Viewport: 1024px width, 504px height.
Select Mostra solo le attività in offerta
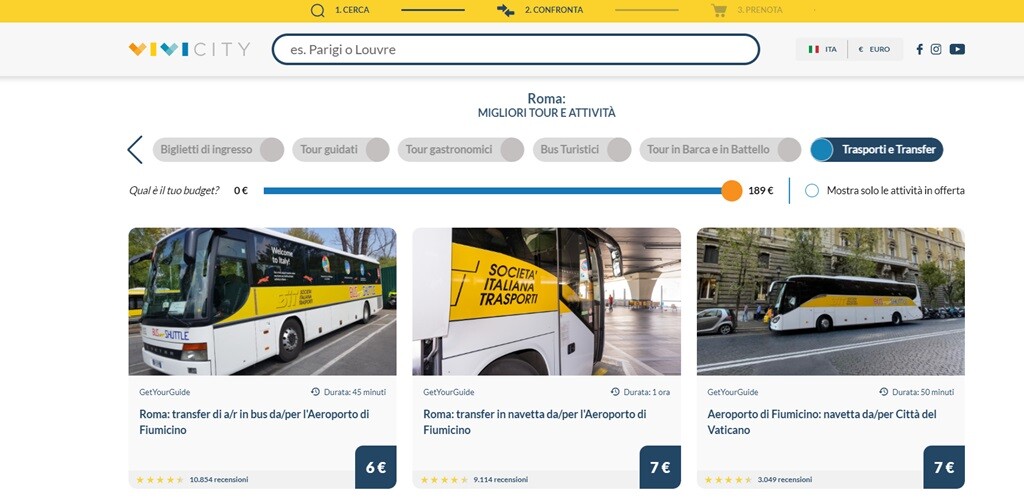812,191
